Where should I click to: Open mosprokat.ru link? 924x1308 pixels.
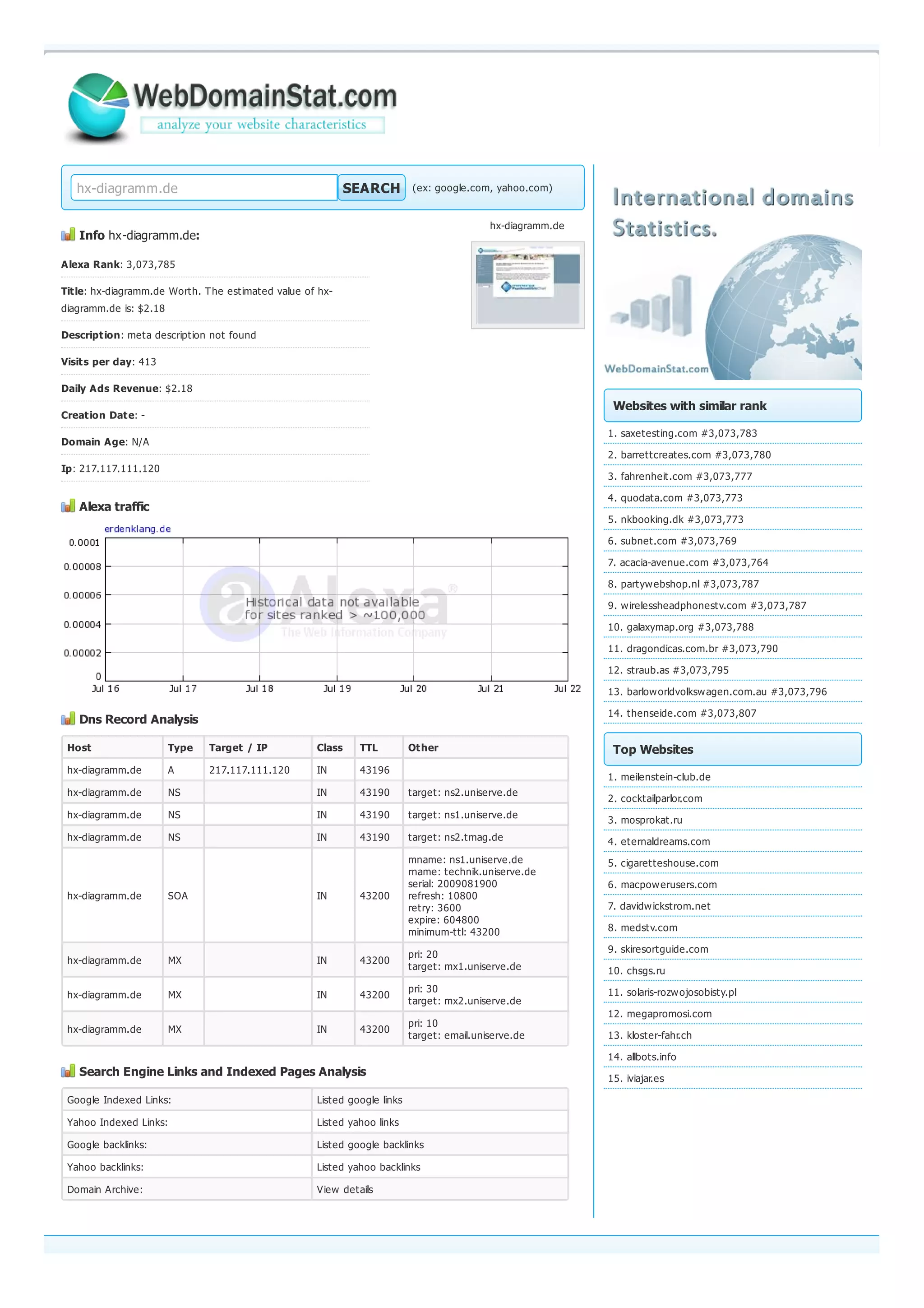coord(651,821)
